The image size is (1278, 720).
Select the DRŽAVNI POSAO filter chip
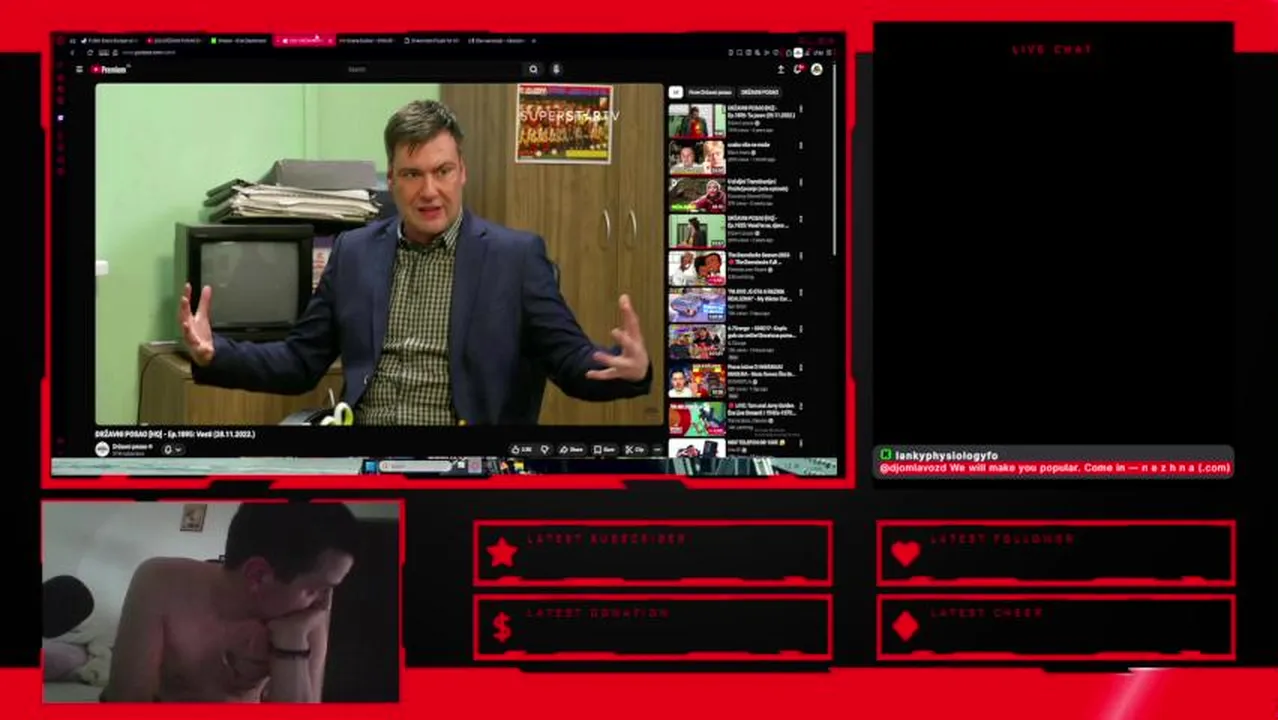(760, 92)
